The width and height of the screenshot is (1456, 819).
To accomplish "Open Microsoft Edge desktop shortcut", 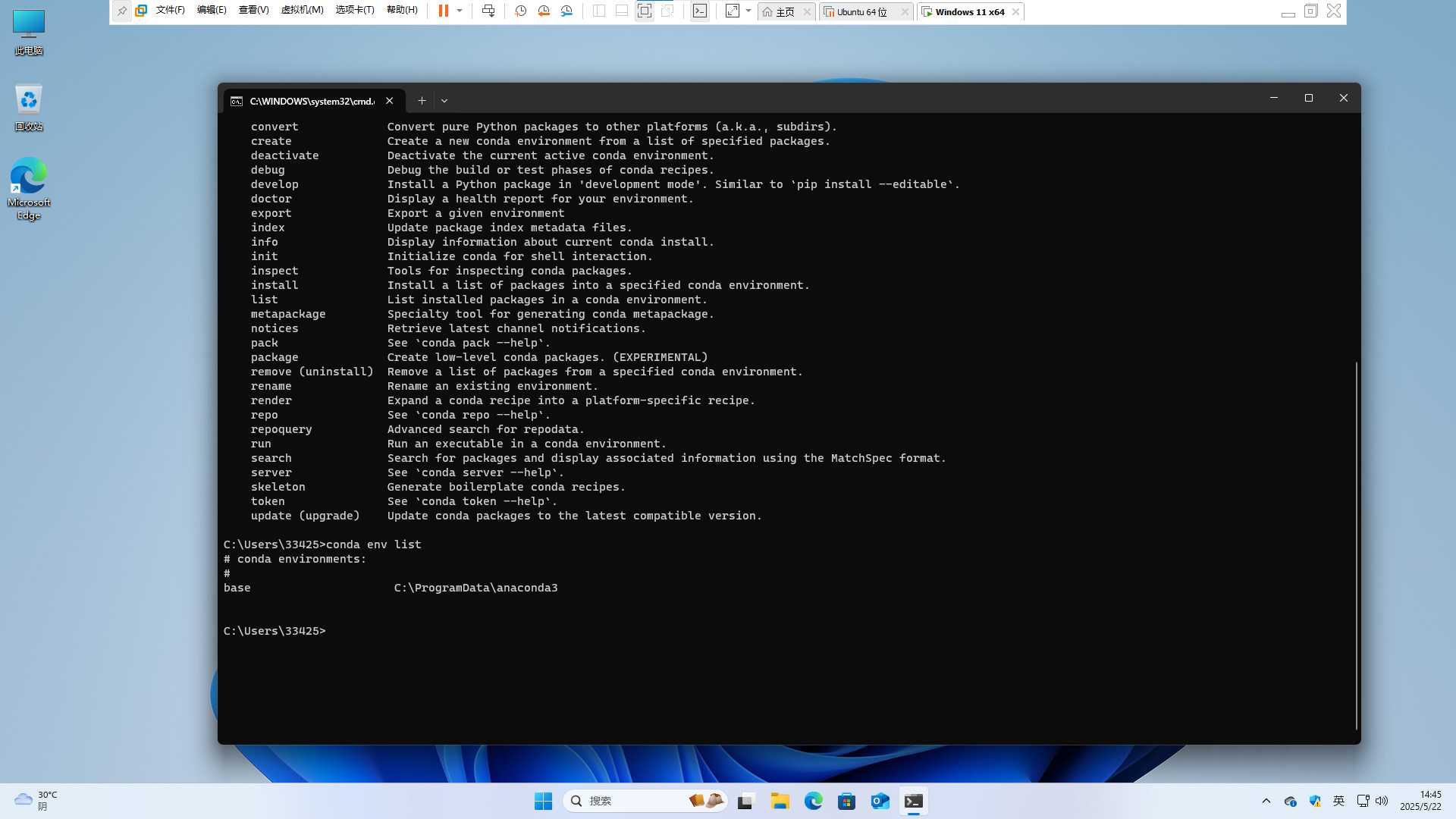I will (x=29, y=188).
